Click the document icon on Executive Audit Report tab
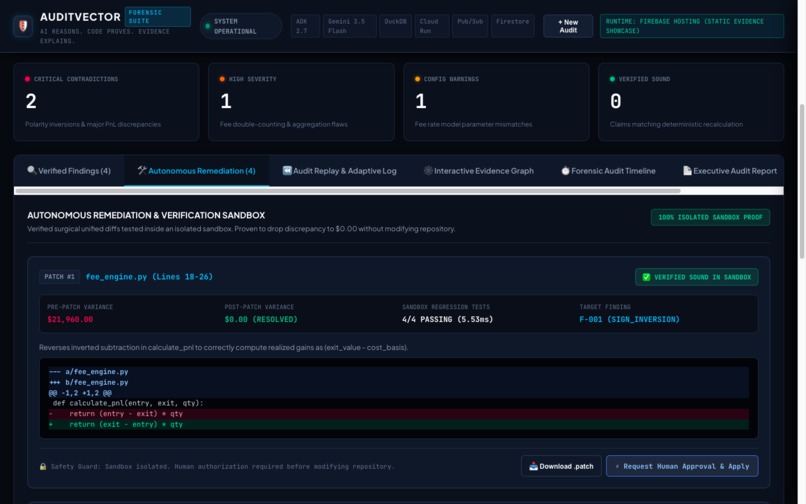This screenshot has height=504, width=806. pyautogui.click(x=687, y=170)
